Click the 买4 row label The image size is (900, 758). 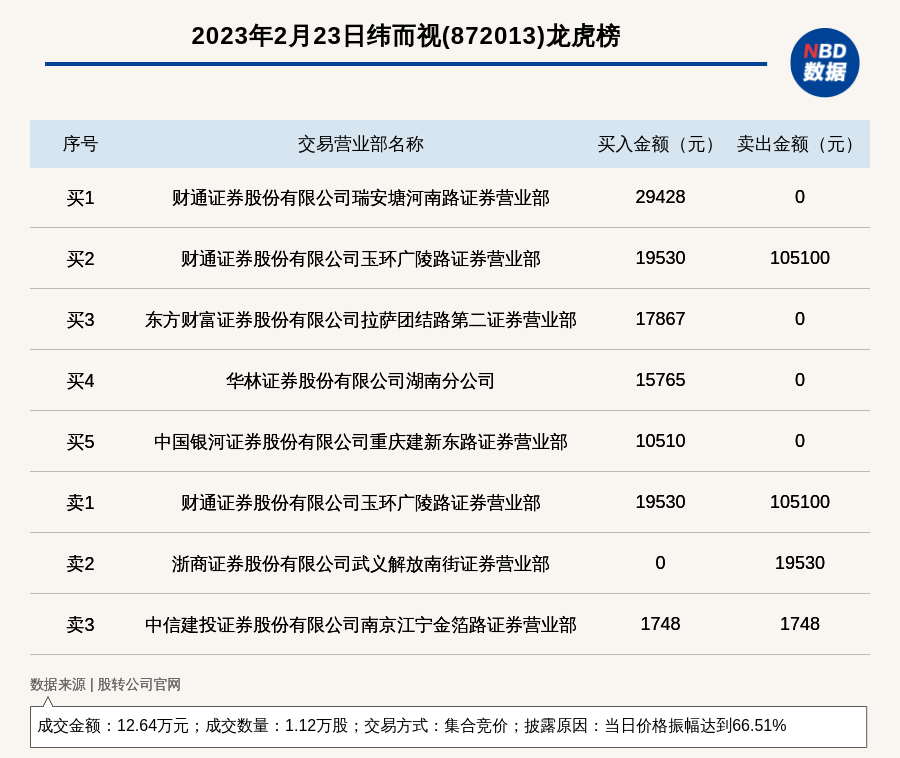80,381
